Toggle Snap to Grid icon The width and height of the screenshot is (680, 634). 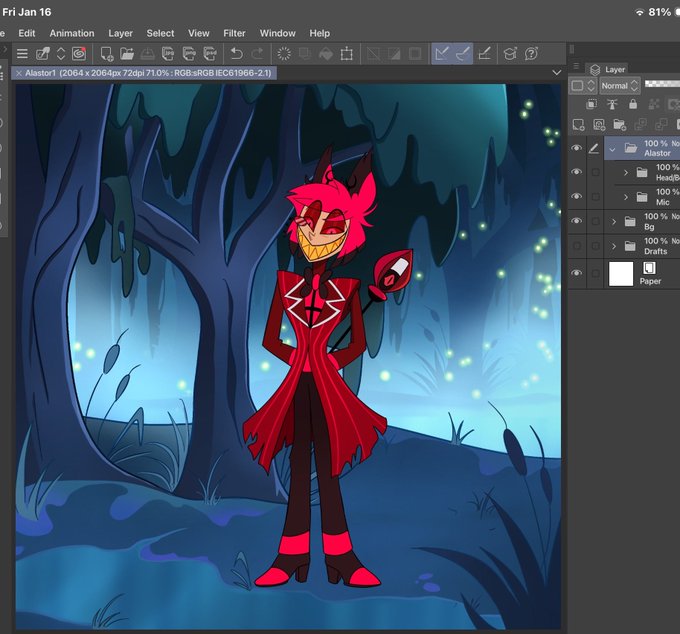click(484, 54)
